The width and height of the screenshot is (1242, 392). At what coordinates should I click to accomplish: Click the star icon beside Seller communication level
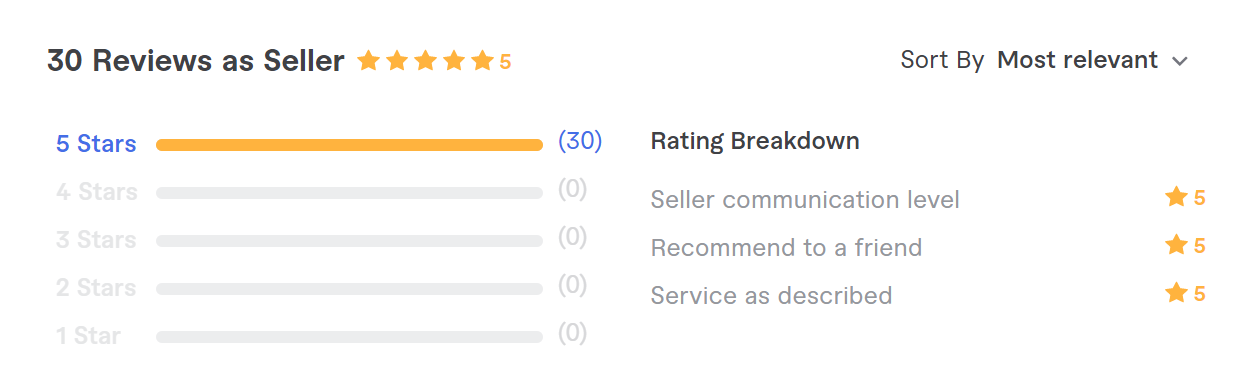(x=1176, y=197)
